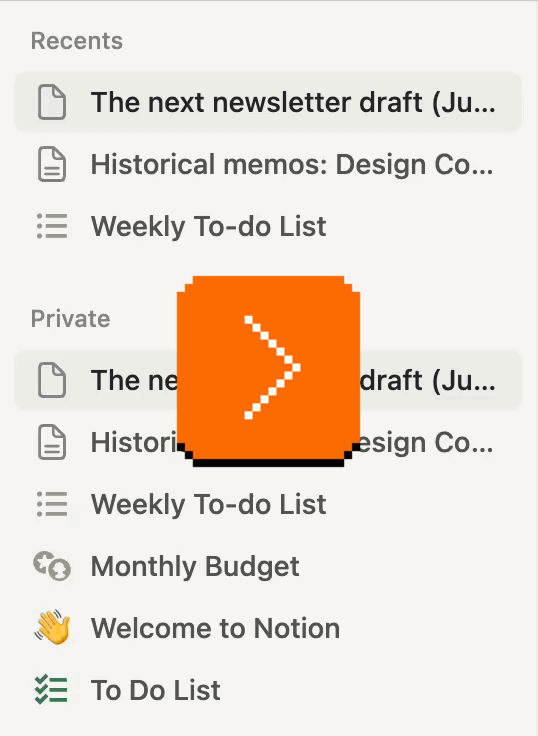
Task: Open the To Do List page
Action: tap(155, 690)
